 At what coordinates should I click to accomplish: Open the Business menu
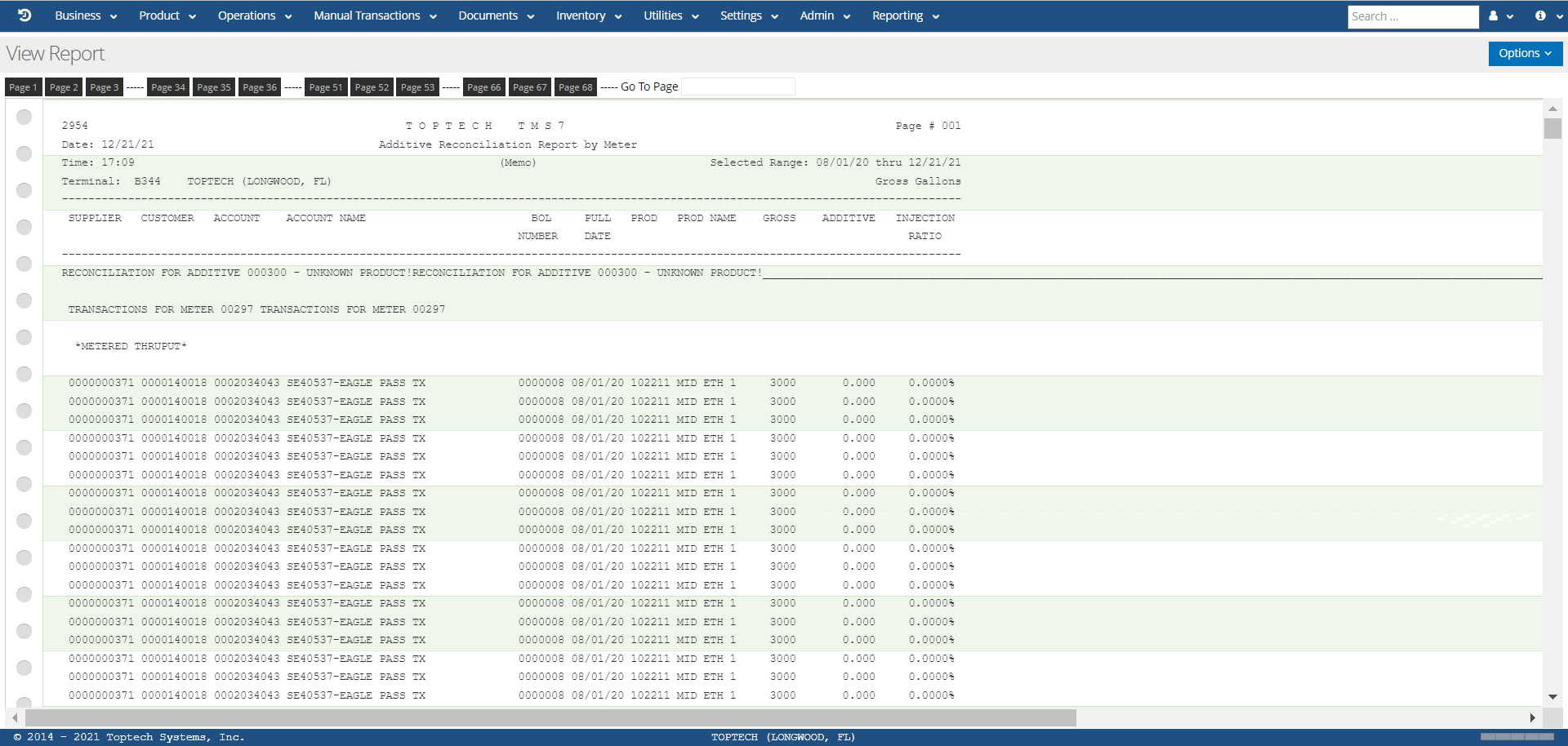87,16
